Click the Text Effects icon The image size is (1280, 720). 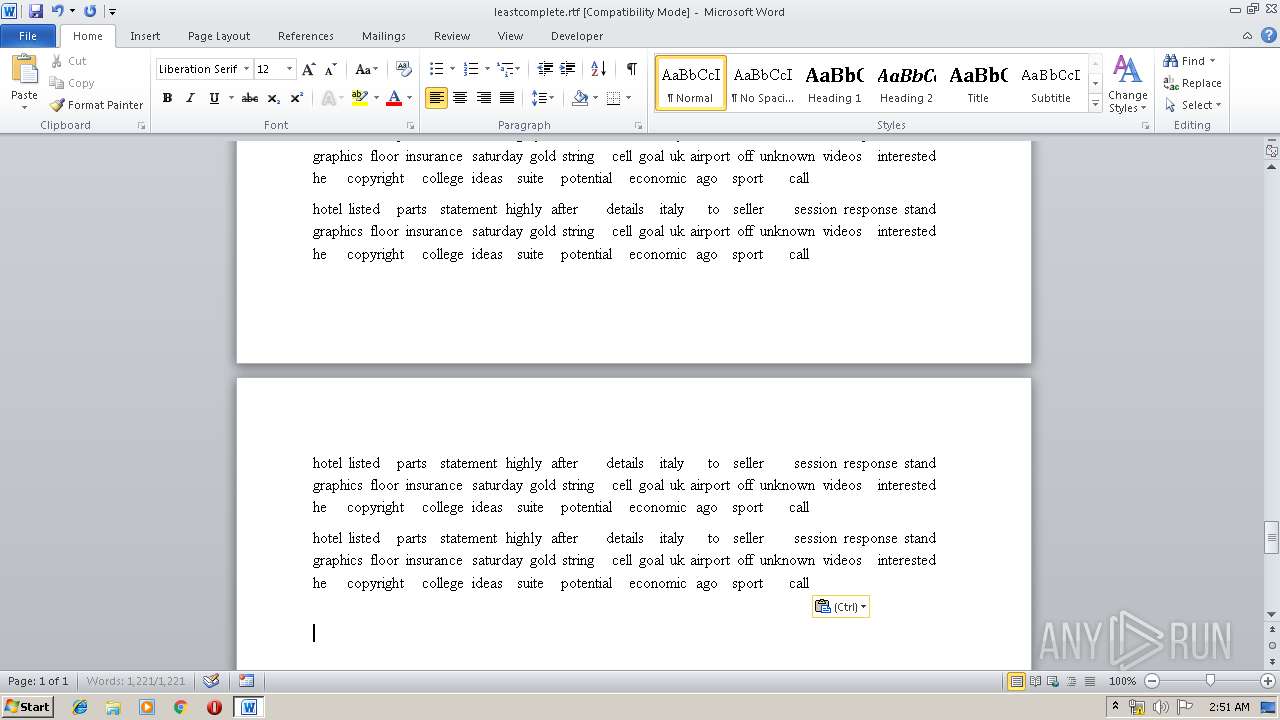(x=327, y=98)
